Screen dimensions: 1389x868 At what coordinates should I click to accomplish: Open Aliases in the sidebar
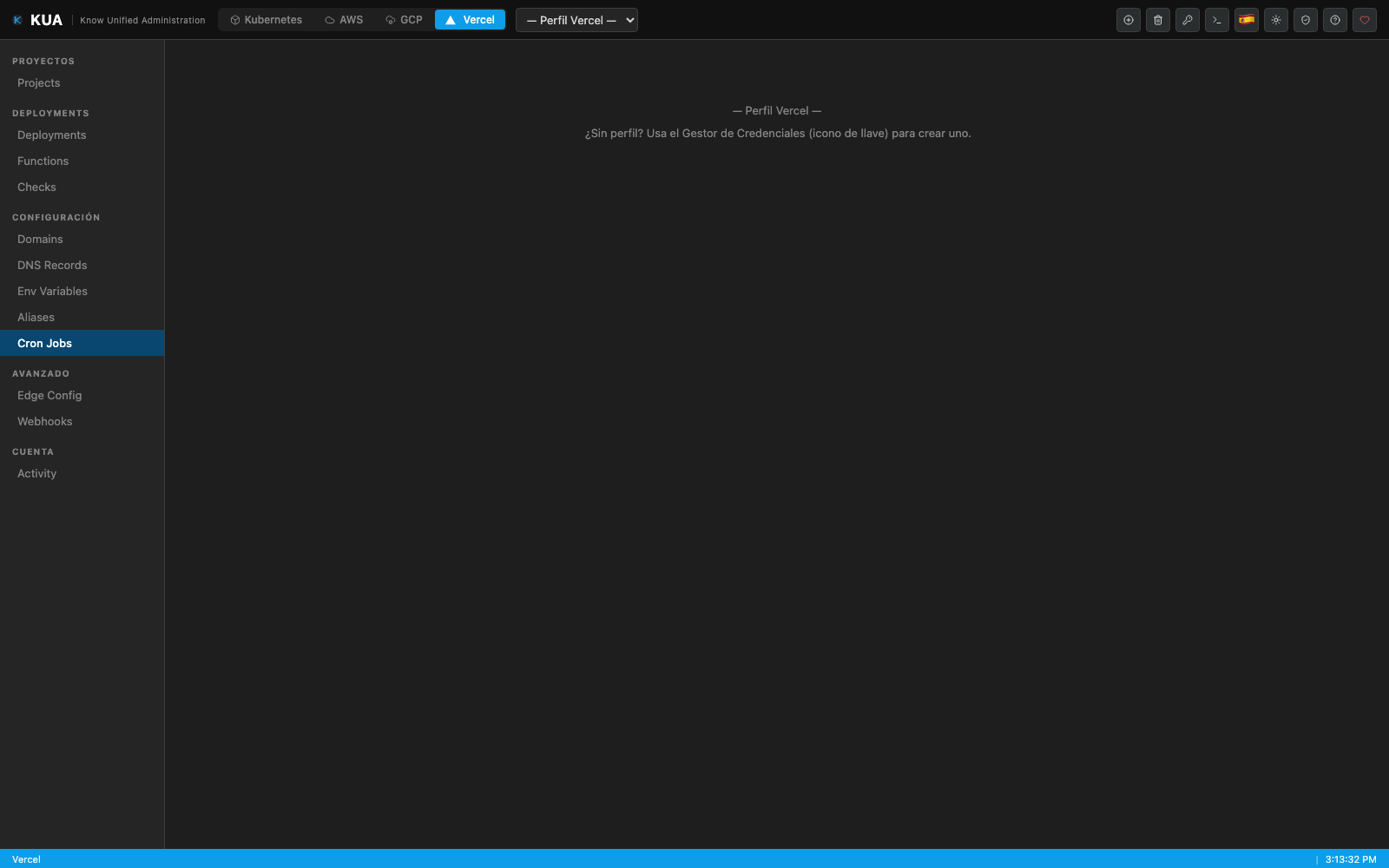coord(82,318)
